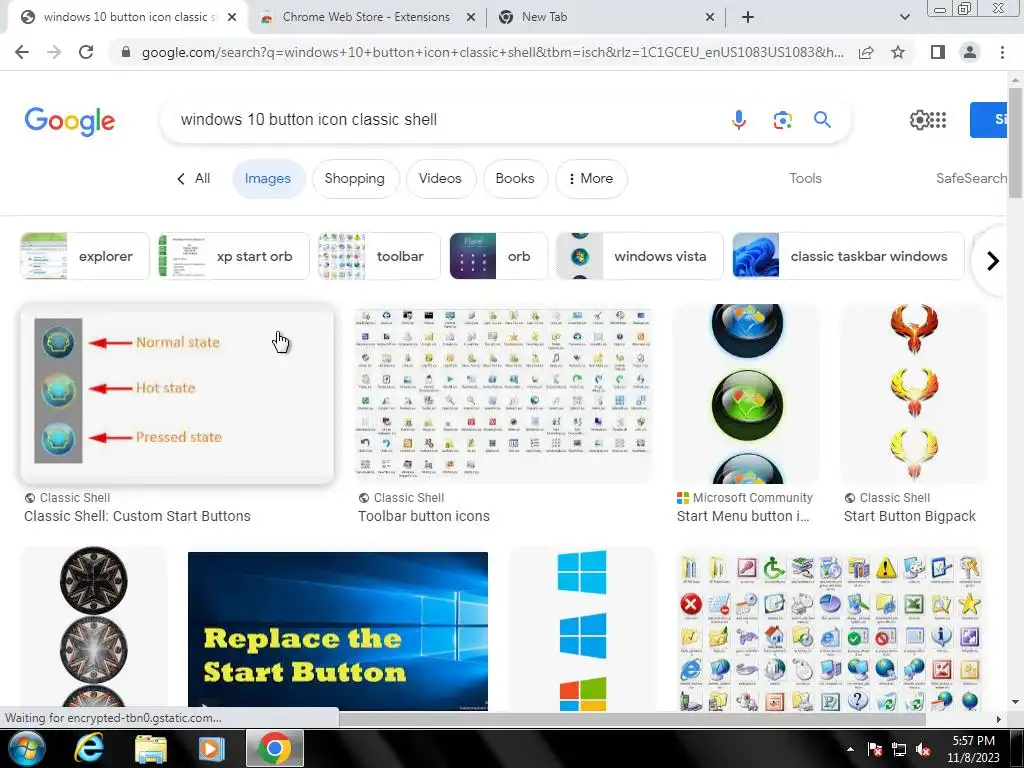This screenshot has height=768, width=1024.
Task: Select the Images filter tab
Action: point(268,179)
